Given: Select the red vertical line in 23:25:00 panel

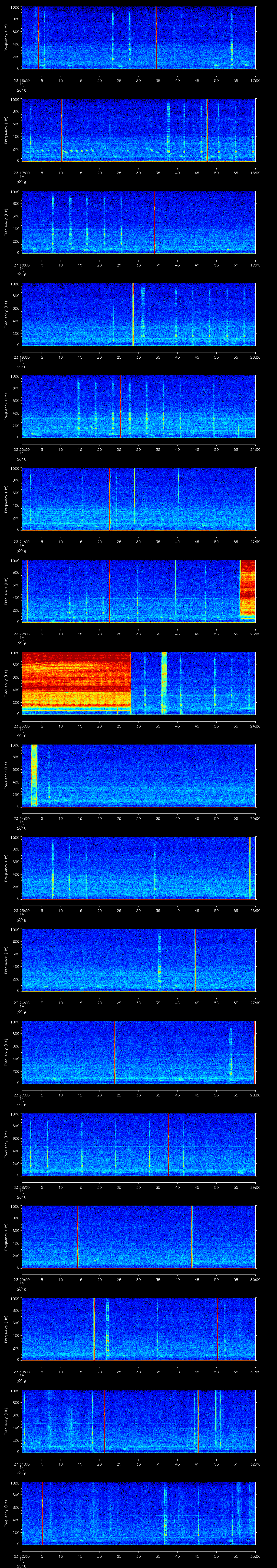Looking at the screenshot, I should pos(250,868).
